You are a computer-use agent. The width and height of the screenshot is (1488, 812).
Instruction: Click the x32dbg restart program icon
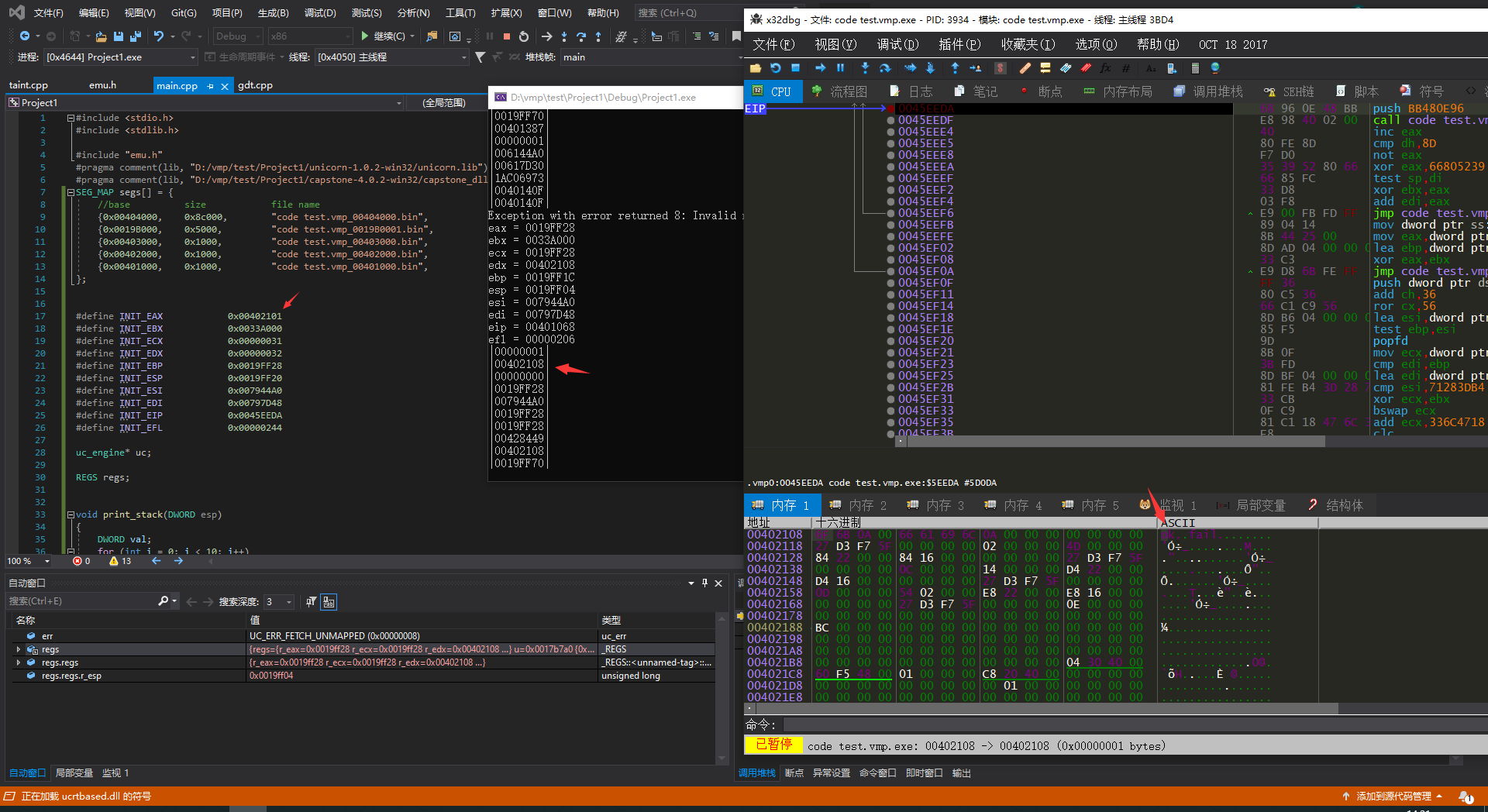tap(775, 68)
